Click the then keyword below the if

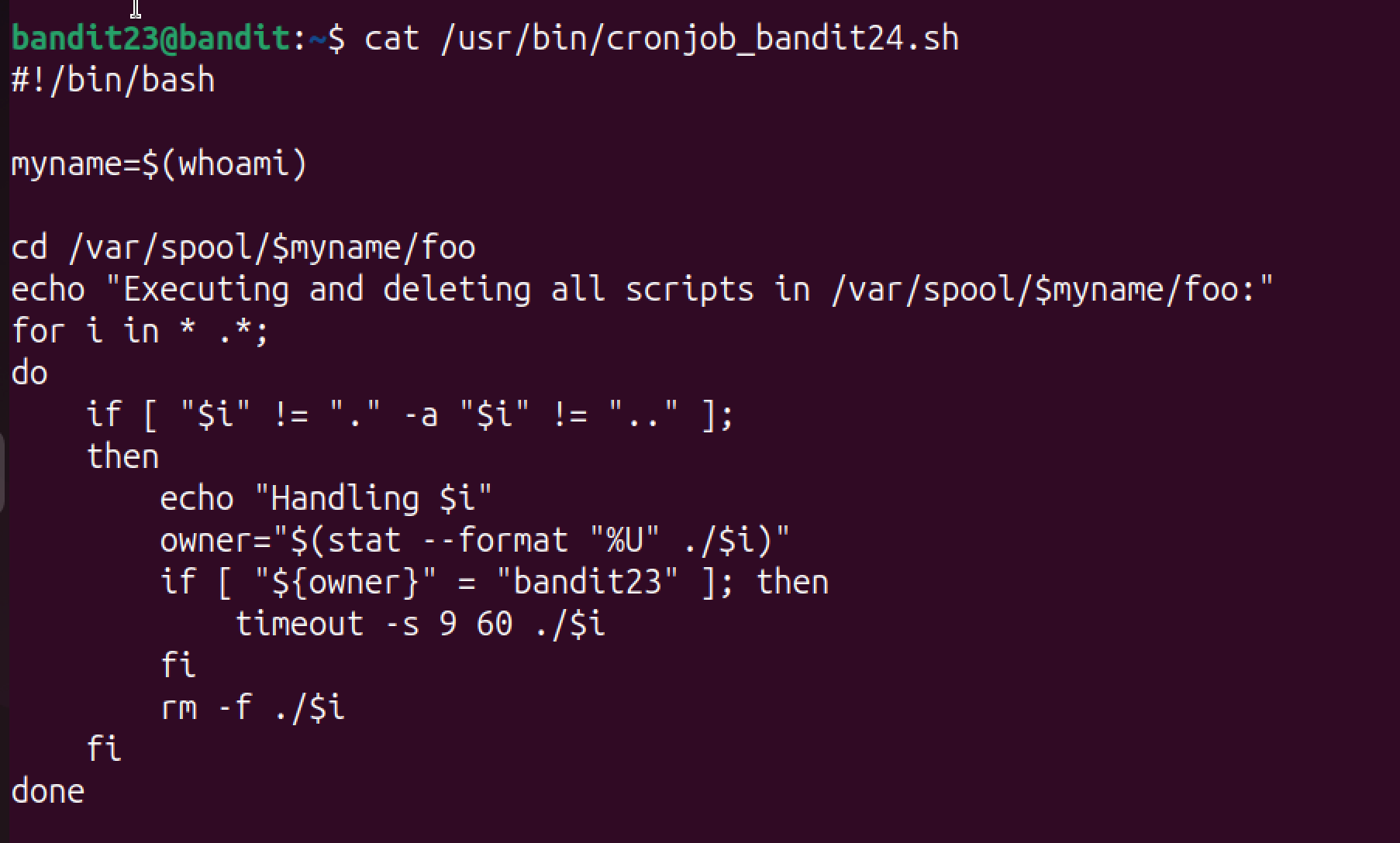tap(122, 456)
